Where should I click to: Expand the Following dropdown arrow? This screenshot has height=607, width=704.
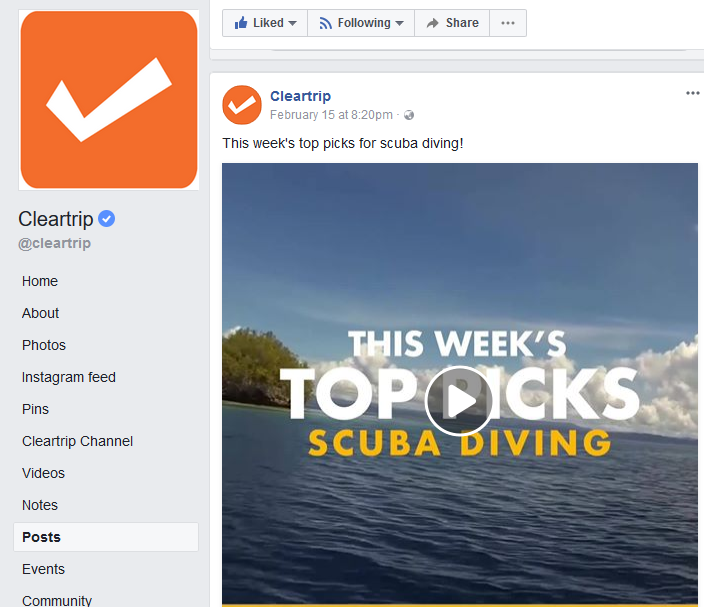(x=400, y=23)
